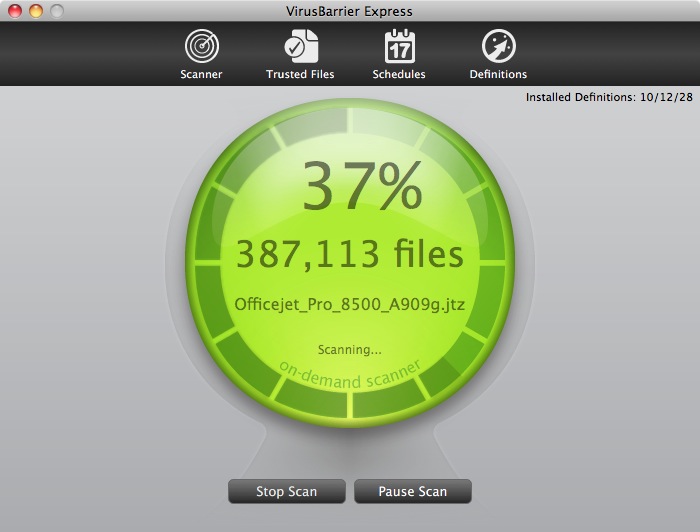Open the Schedules calendar icon
The image size is (700, 532).
pyautogui.click(x=400, y=46)
